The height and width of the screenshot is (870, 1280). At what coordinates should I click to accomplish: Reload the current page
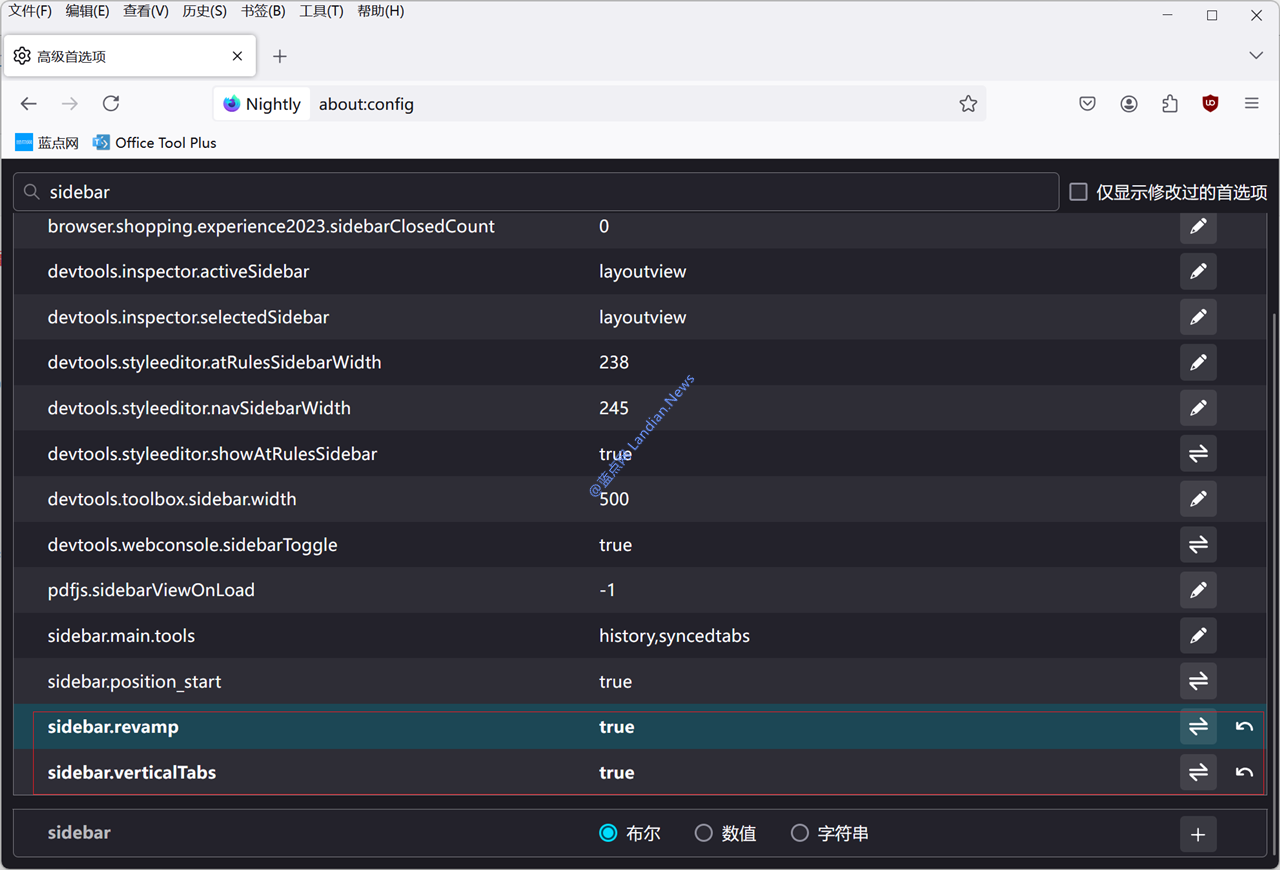(111, 104)
